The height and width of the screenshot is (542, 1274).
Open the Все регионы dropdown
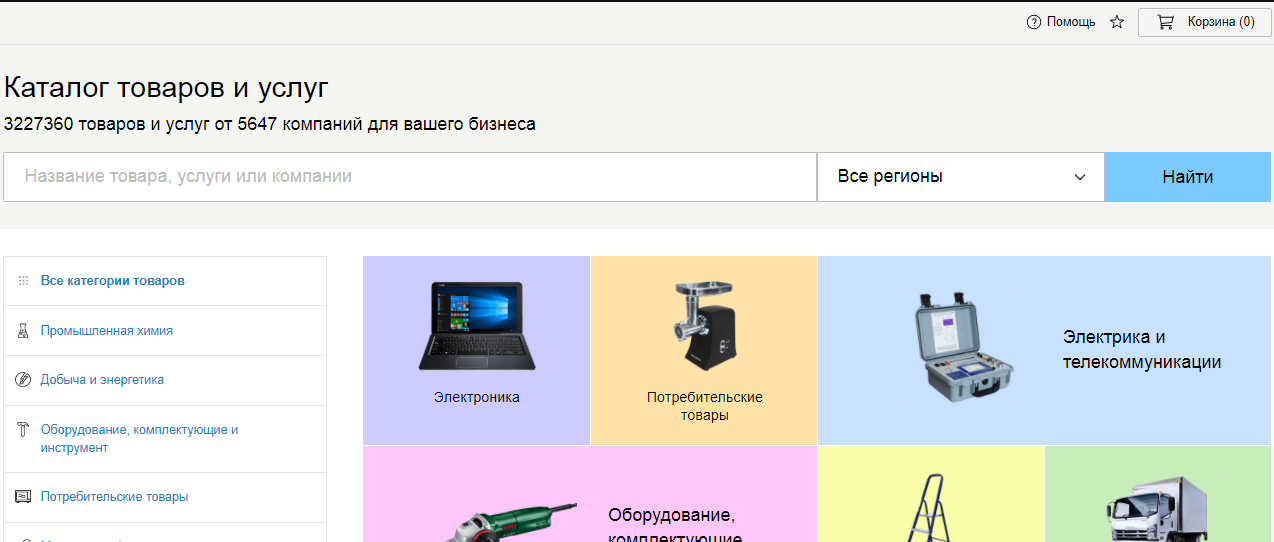pos(960,177)
